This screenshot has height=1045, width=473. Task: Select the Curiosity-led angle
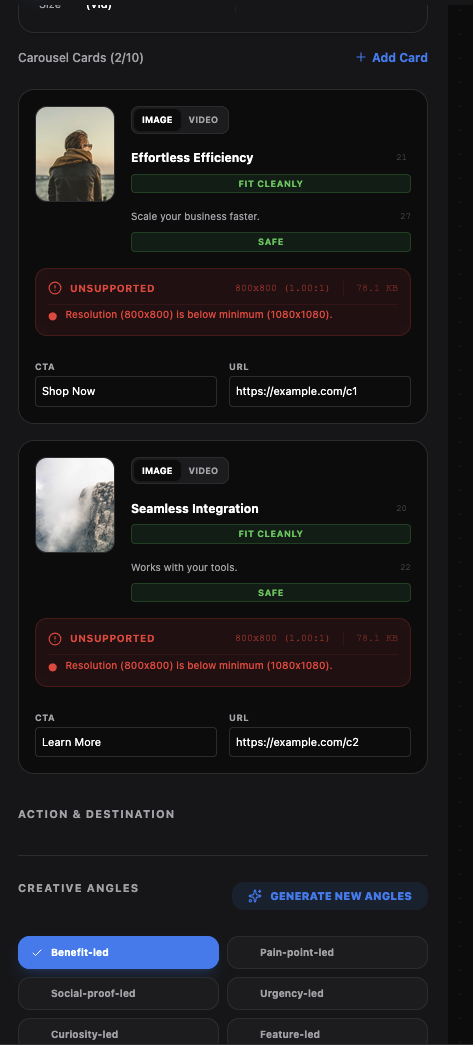pos(118,1034)
